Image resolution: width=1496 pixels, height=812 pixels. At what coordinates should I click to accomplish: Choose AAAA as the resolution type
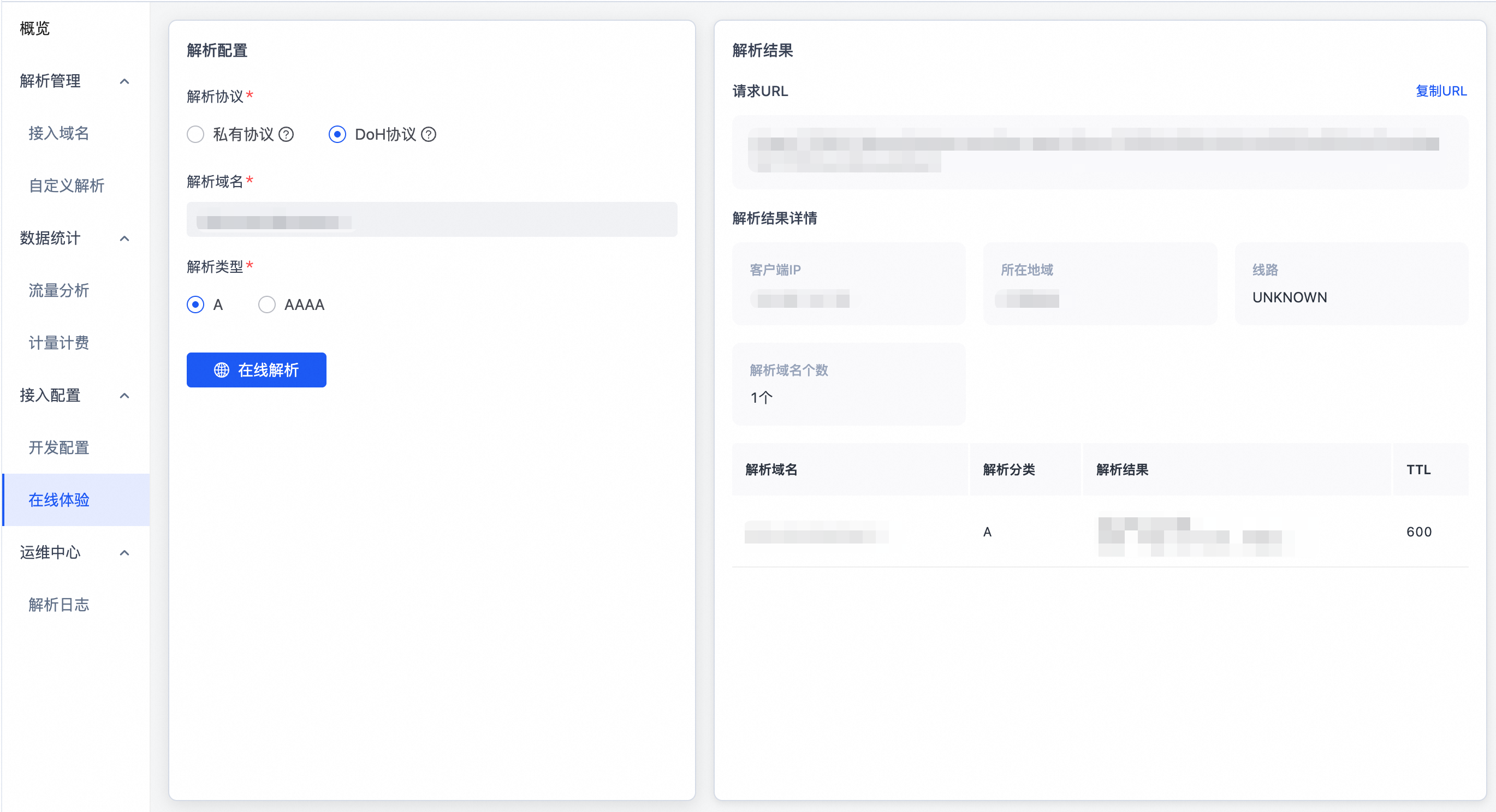coord(266,304)
